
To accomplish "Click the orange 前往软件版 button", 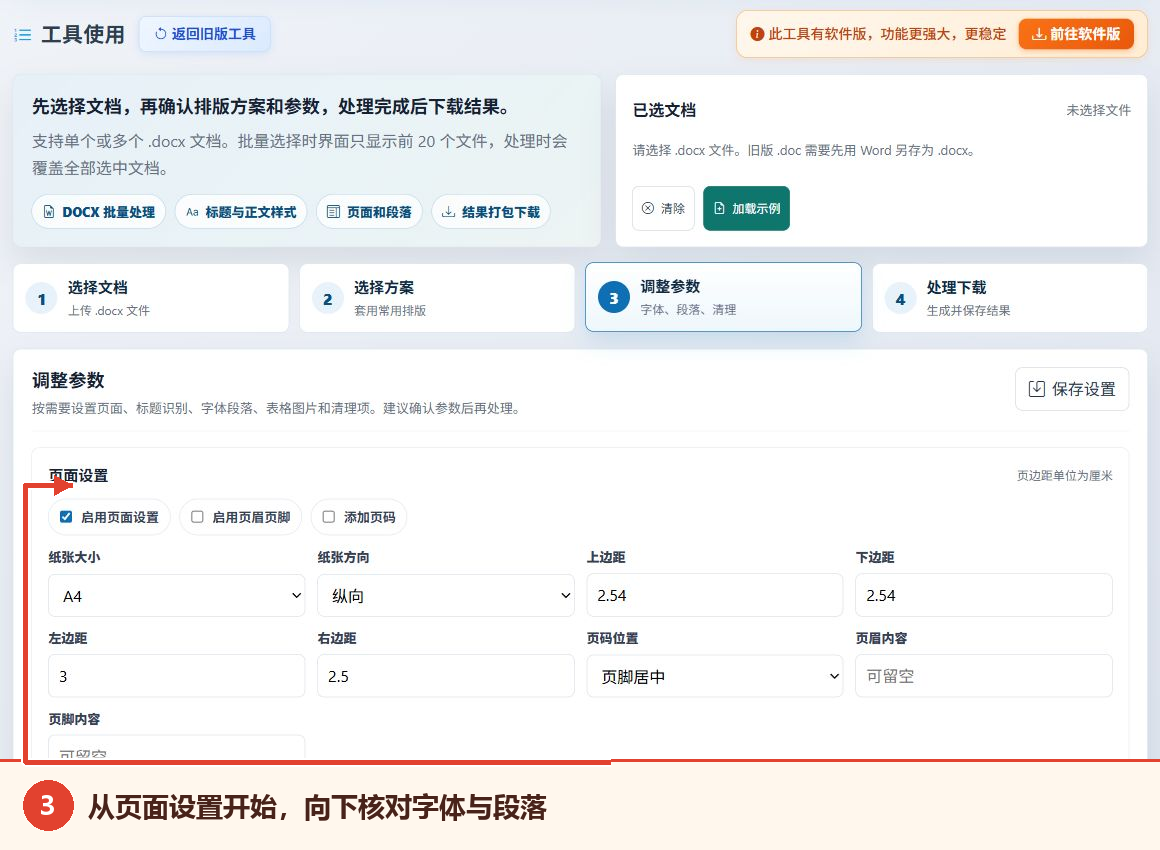I will [1076, 34].
